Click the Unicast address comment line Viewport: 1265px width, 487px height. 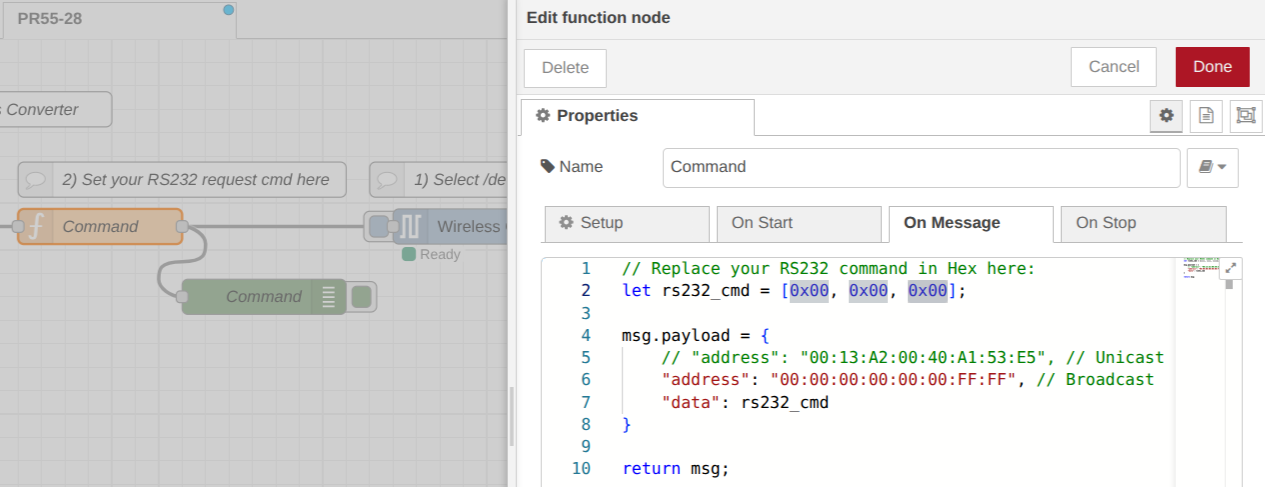click(913, 358)
